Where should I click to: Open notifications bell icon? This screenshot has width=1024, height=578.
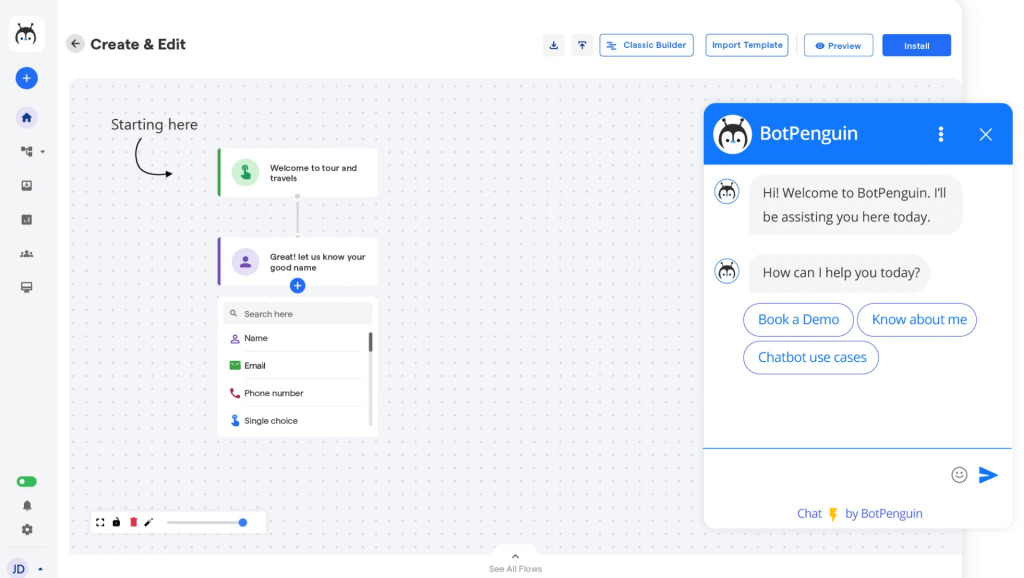coord(27,506)
